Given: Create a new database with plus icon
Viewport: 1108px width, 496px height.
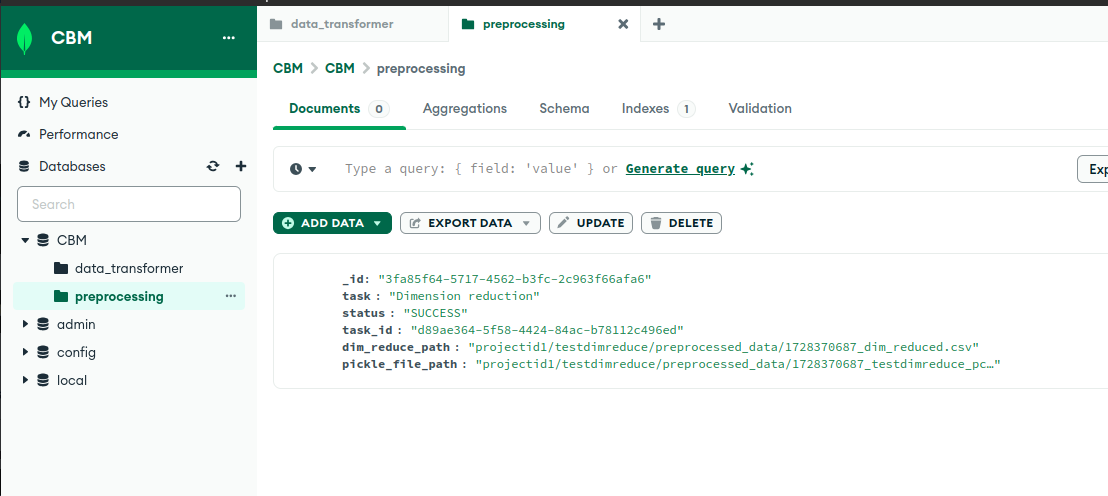Looking at the screenshot, I should 240,166.
